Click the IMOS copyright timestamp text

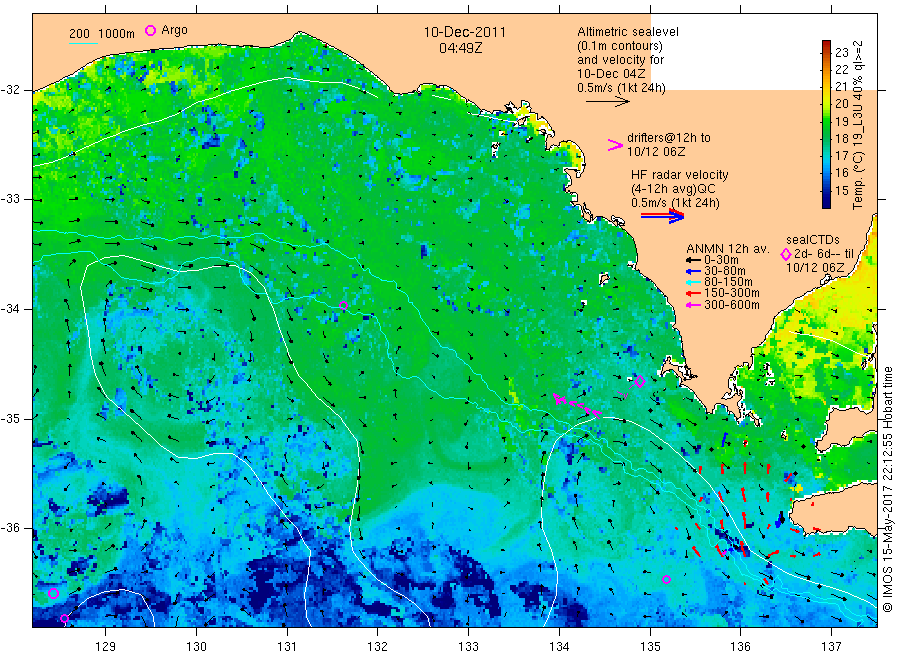[x=888, y=490]
